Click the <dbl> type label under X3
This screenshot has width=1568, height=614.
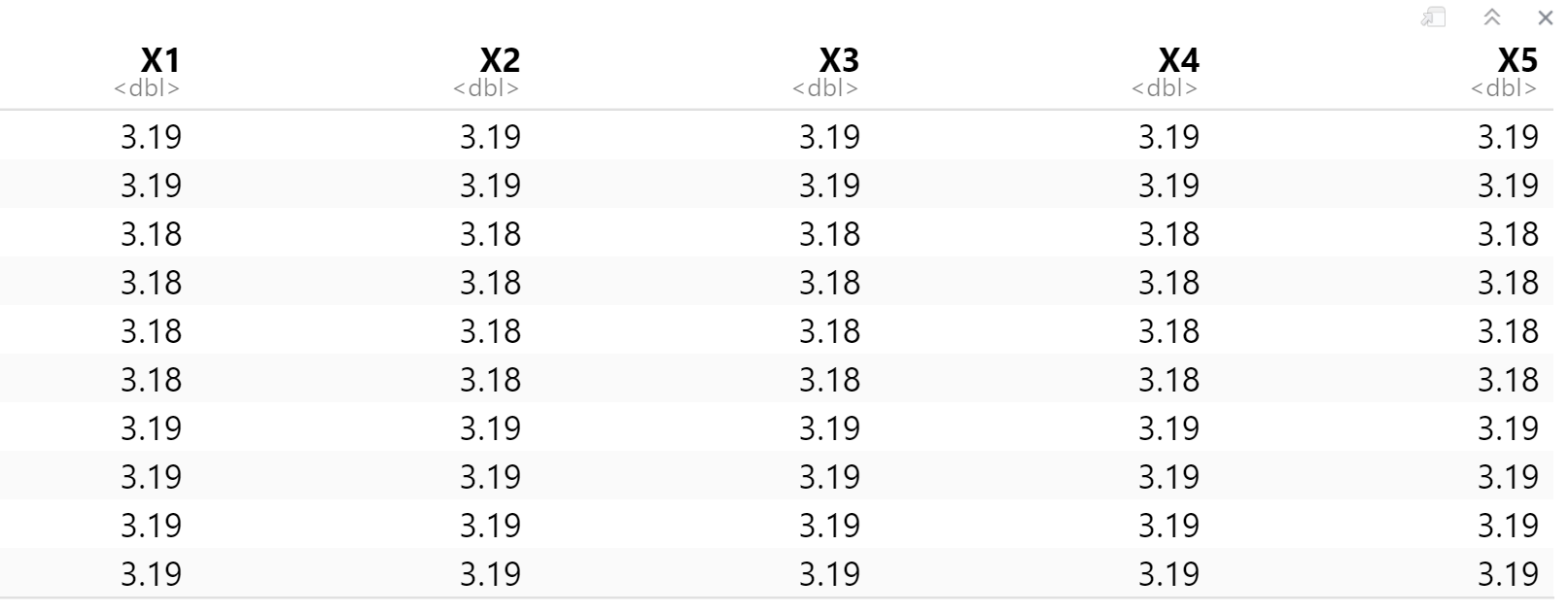point(825,89)
